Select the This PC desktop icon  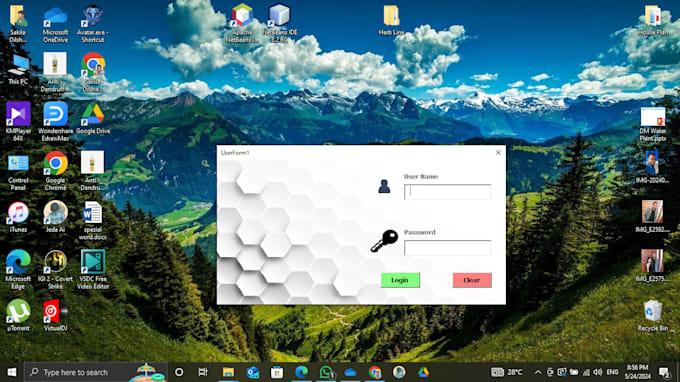[18, 69]
